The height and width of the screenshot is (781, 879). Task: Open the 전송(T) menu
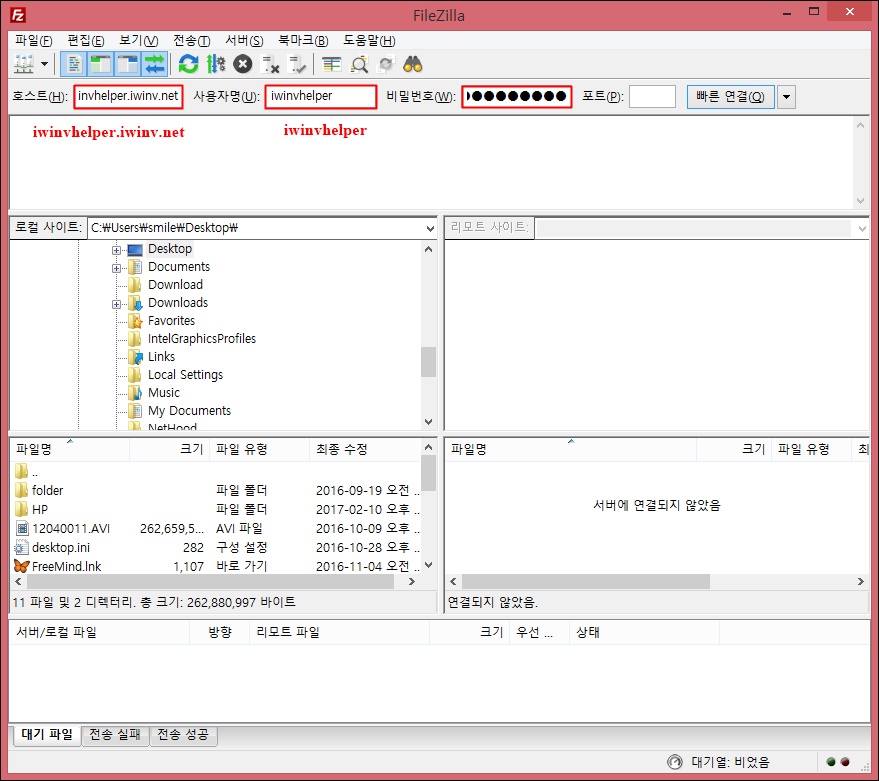(191, 40)
